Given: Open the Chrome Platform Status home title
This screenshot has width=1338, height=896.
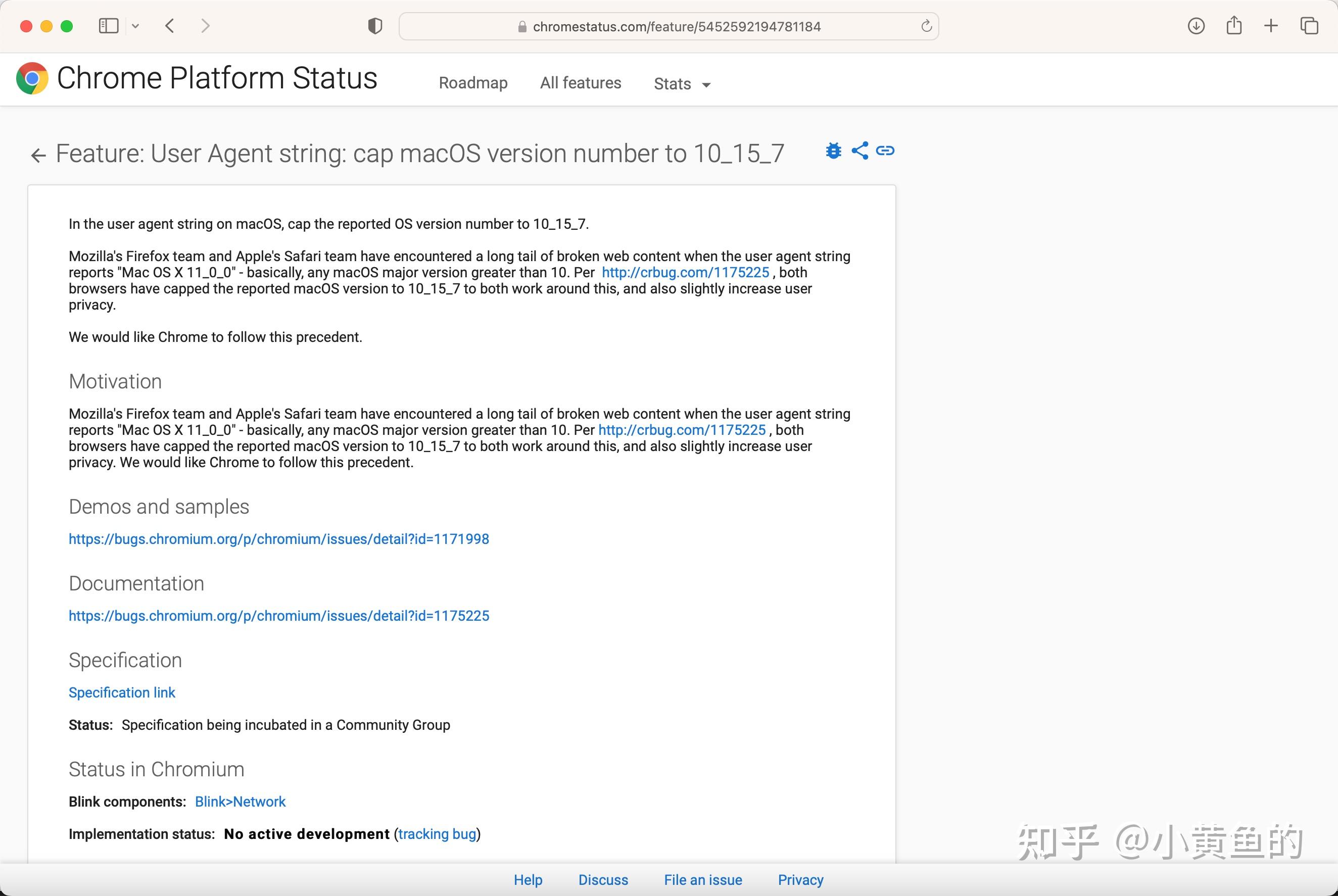Looking at the screenshot, I should coord(217,78).
